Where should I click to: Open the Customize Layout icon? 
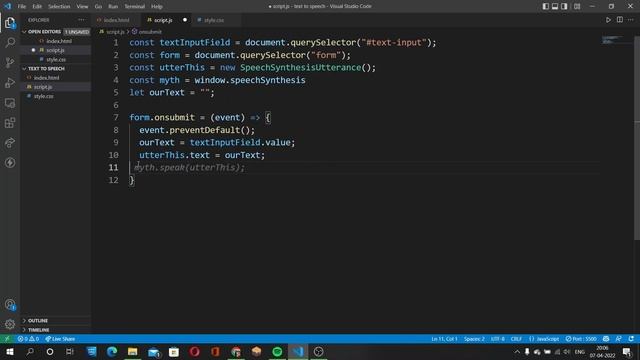(577, 6)
